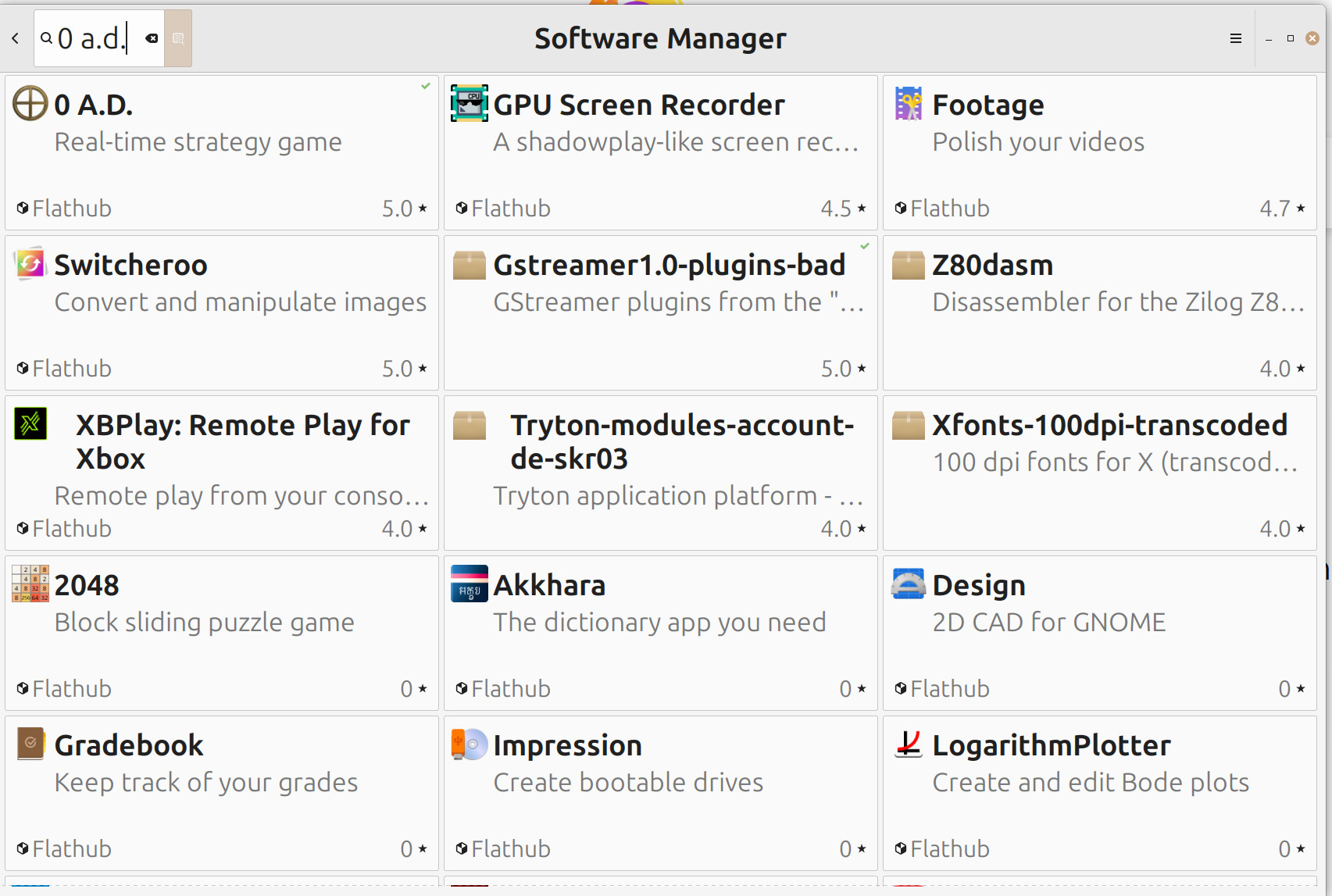The width and height of the screenshot is (1332, 896).
Task: Select the Impression title
Action: 568,745
